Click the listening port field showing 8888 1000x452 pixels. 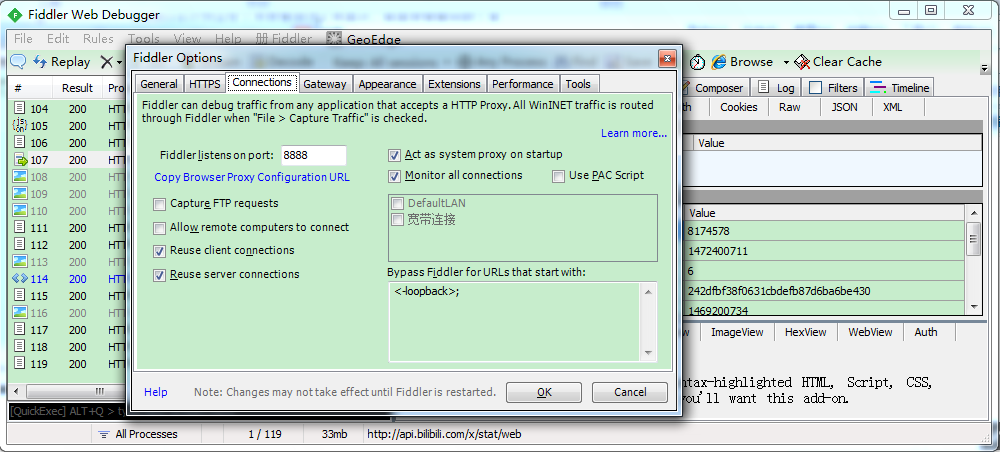coord(313,155)
